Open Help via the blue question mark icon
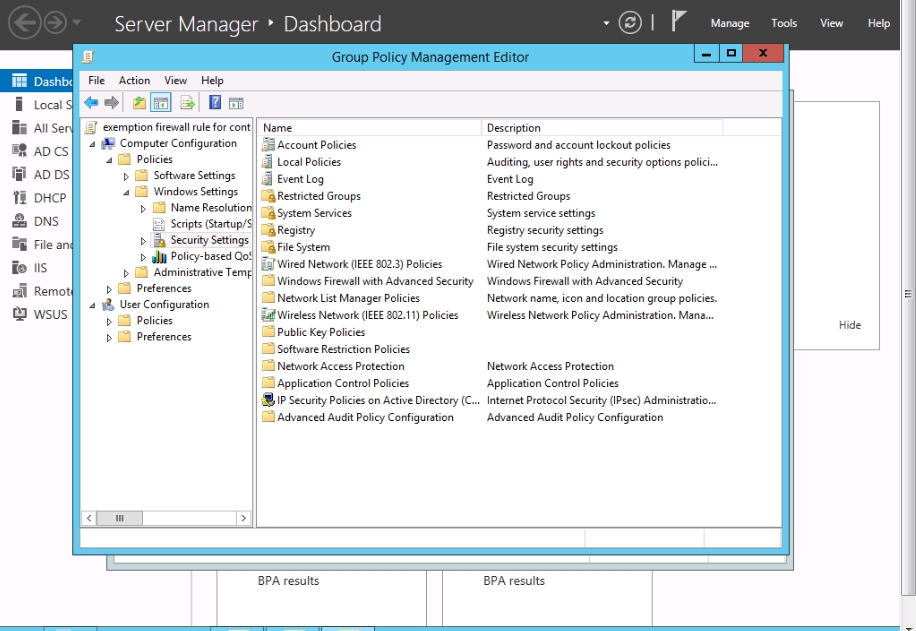The height and width of the screenshot is (631, 916). 215,103
